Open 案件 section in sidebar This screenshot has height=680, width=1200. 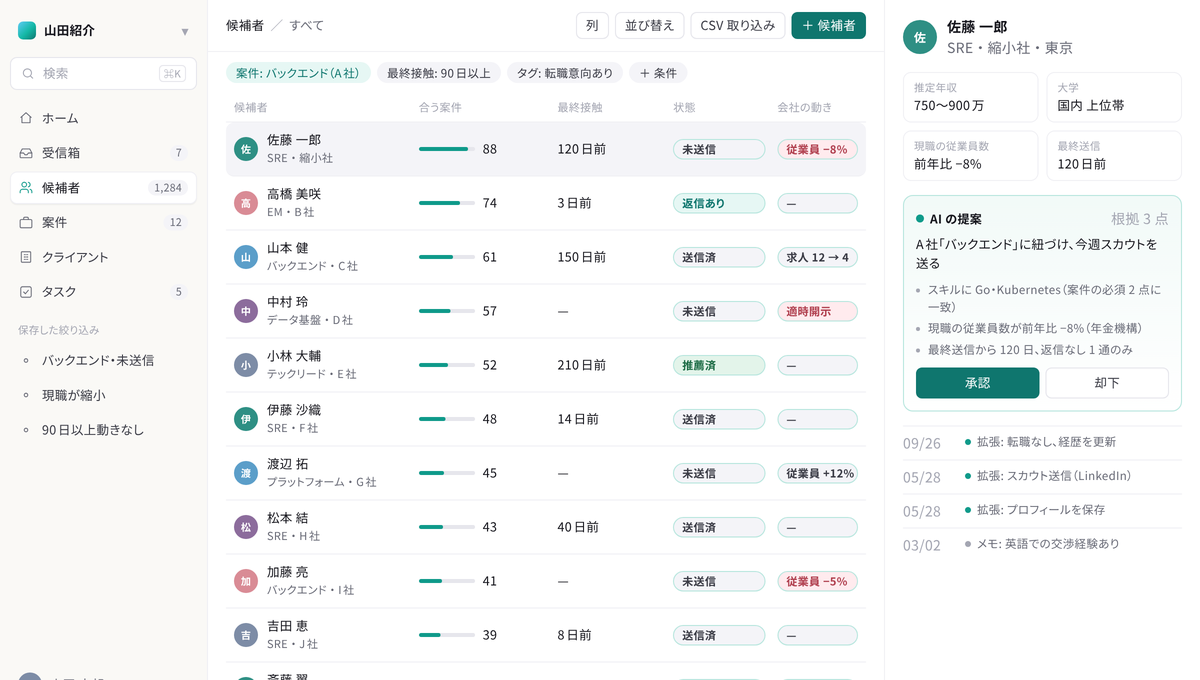click(103, 222)
